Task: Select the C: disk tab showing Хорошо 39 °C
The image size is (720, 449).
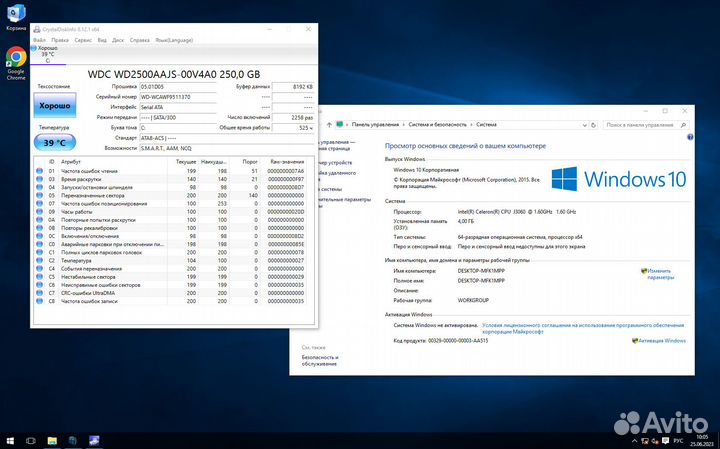Action: click(x=48, y=54)
